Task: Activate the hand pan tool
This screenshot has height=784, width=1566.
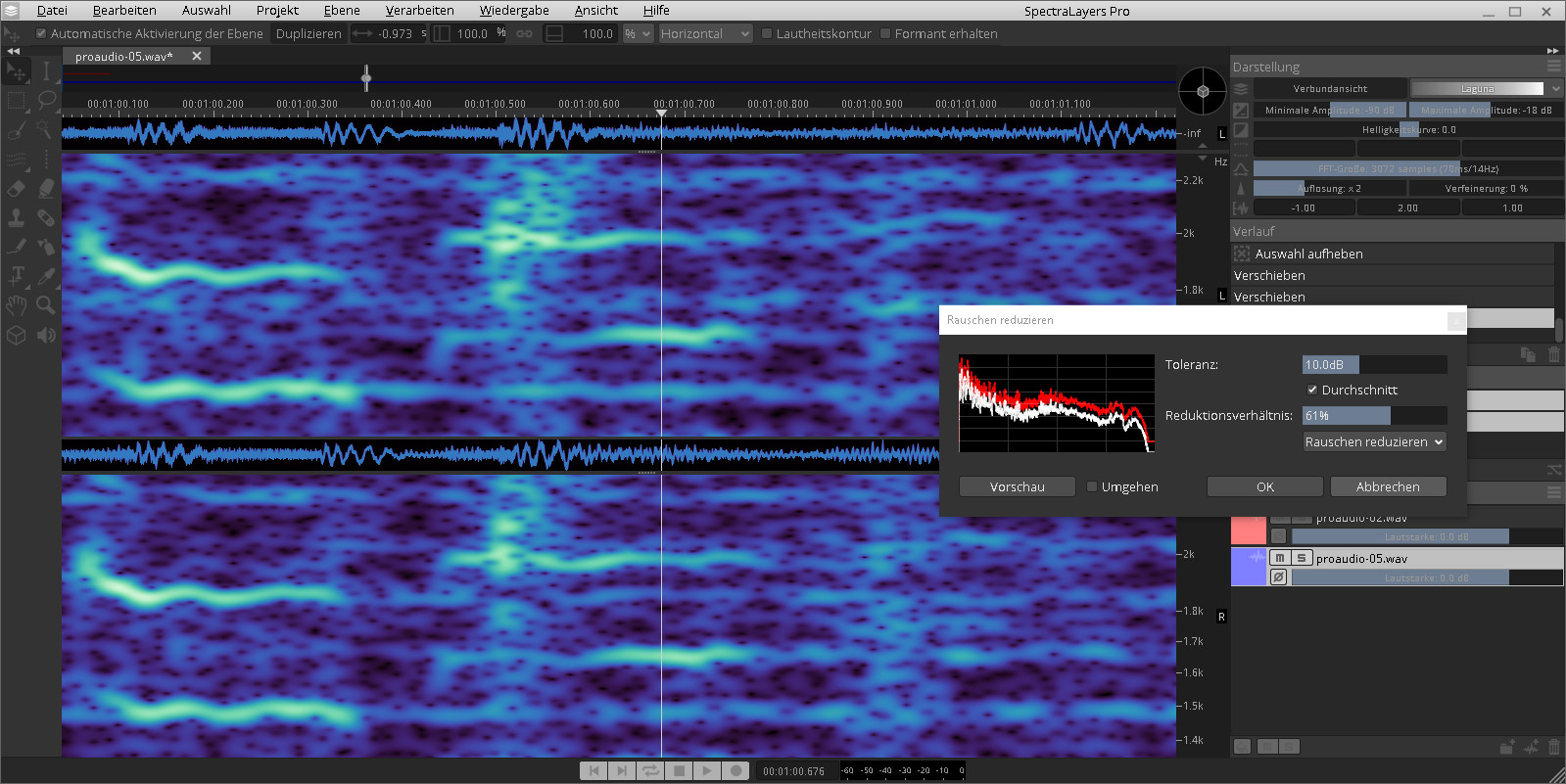Action: click(17, 305)
